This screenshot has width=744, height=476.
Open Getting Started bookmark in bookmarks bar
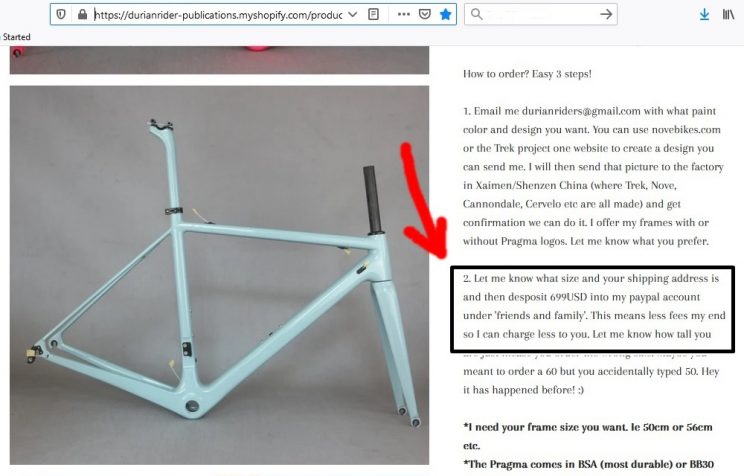[x=15, y=37]
